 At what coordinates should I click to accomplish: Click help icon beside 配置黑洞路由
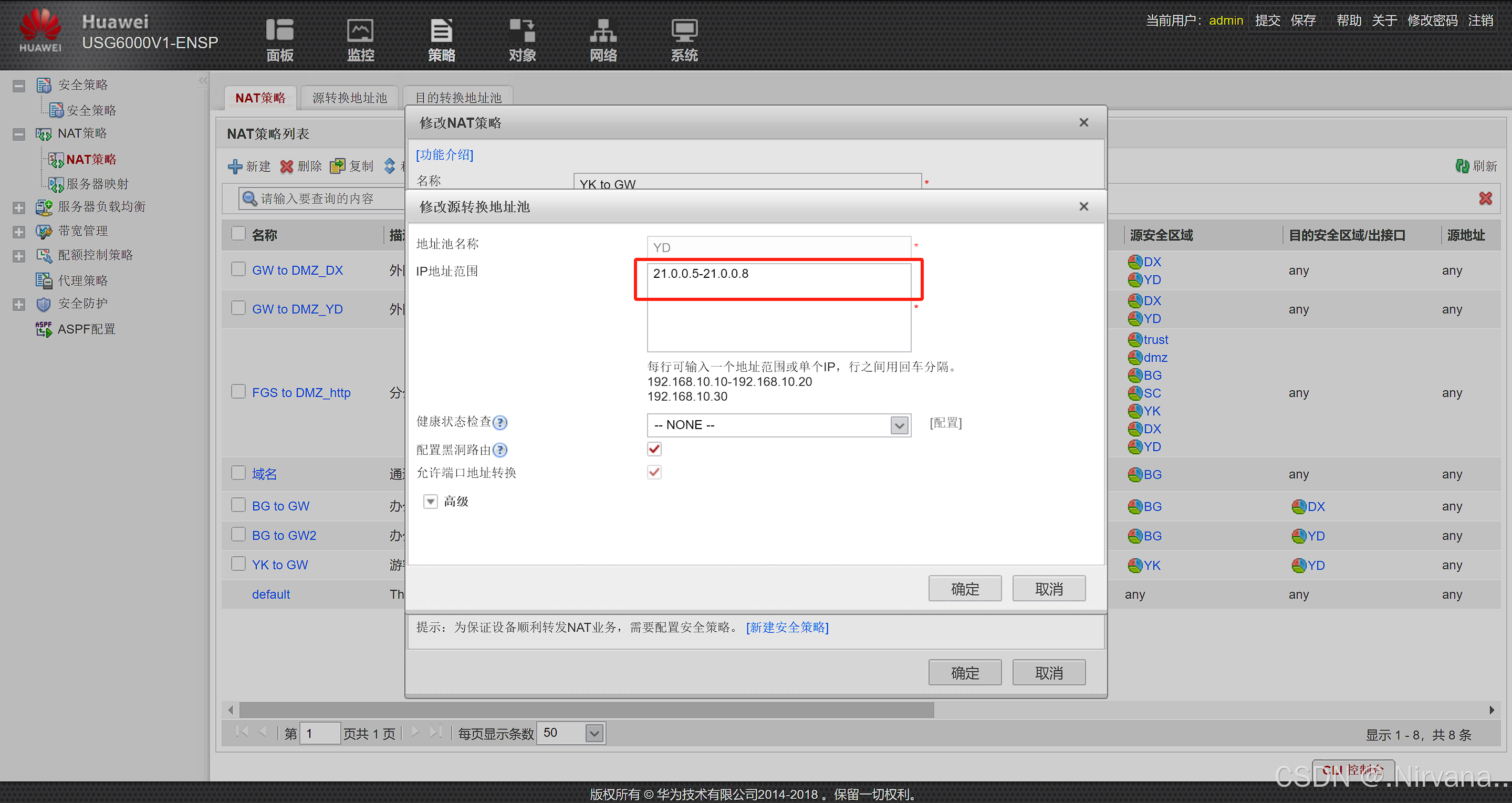coord(500,450)
